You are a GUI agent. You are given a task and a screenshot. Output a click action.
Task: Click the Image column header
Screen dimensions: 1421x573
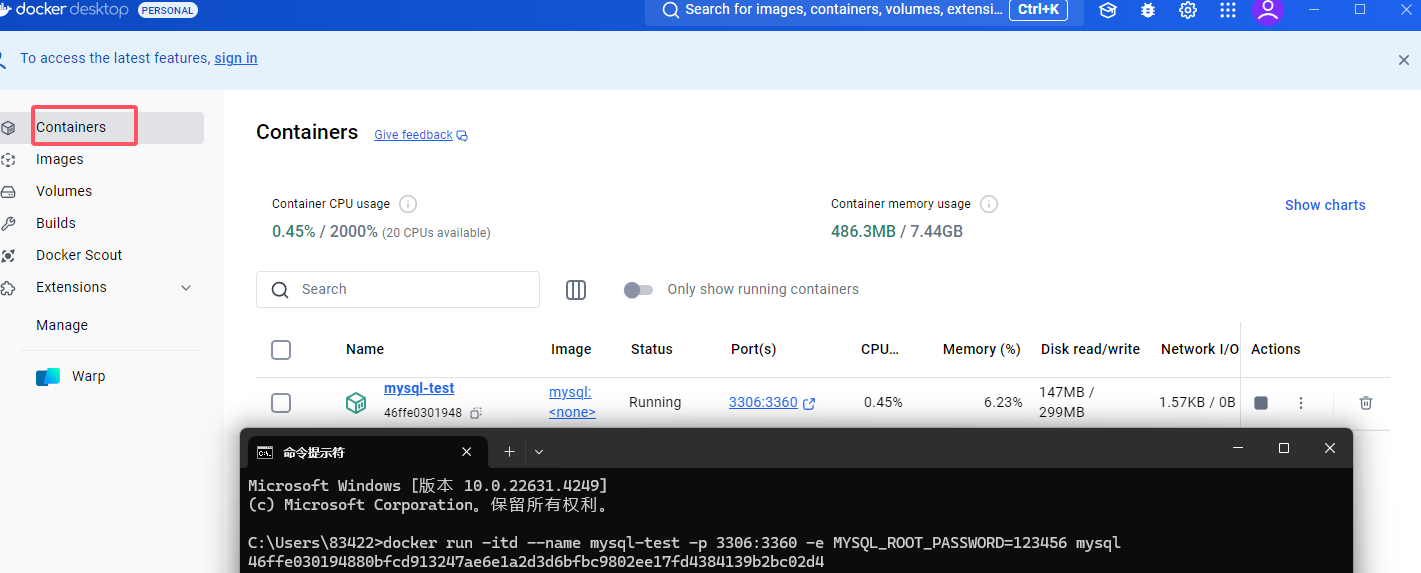coord(571,349)
